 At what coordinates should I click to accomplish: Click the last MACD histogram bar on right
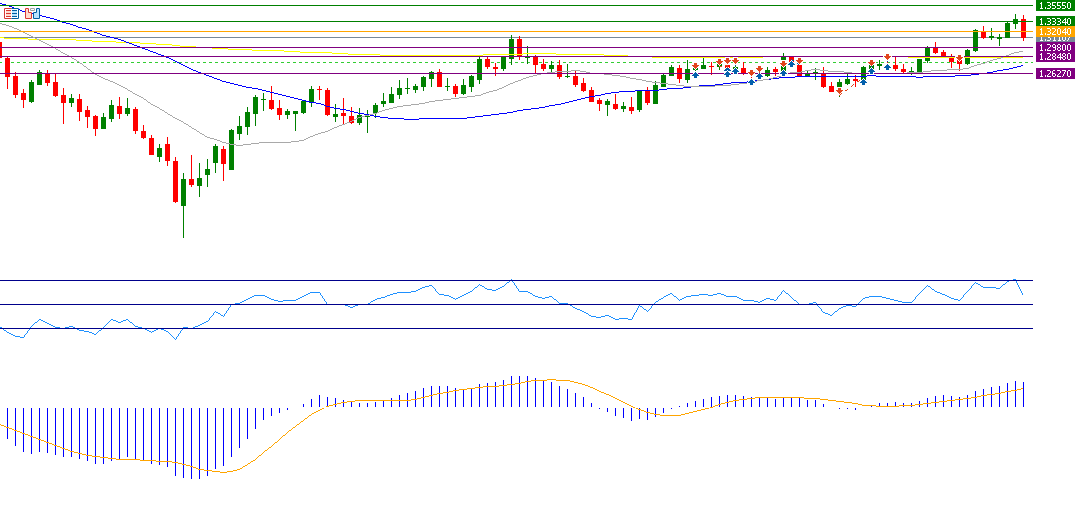(1023, 393)
